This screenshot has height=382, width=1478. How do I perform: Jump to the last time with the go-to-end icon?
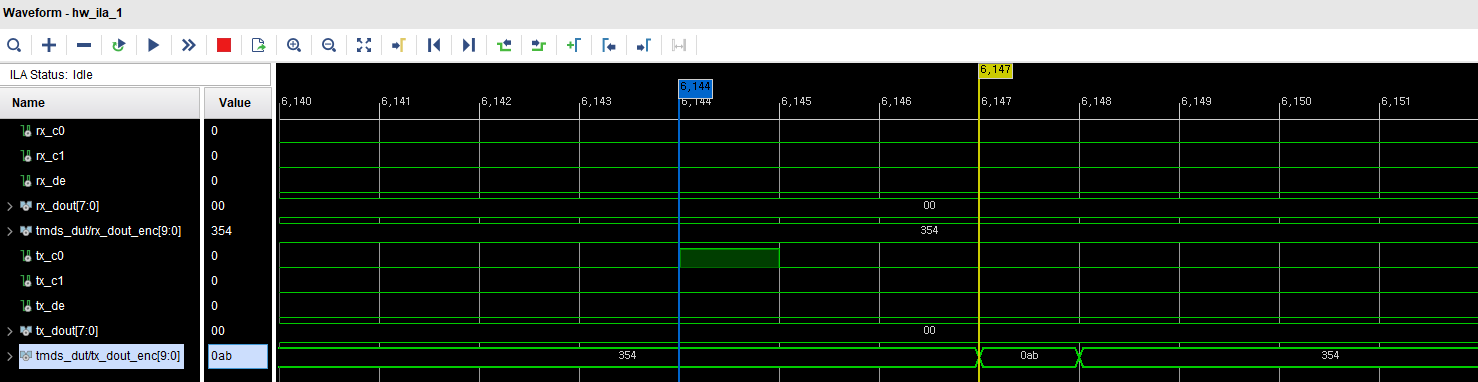[x=469, y=45]
